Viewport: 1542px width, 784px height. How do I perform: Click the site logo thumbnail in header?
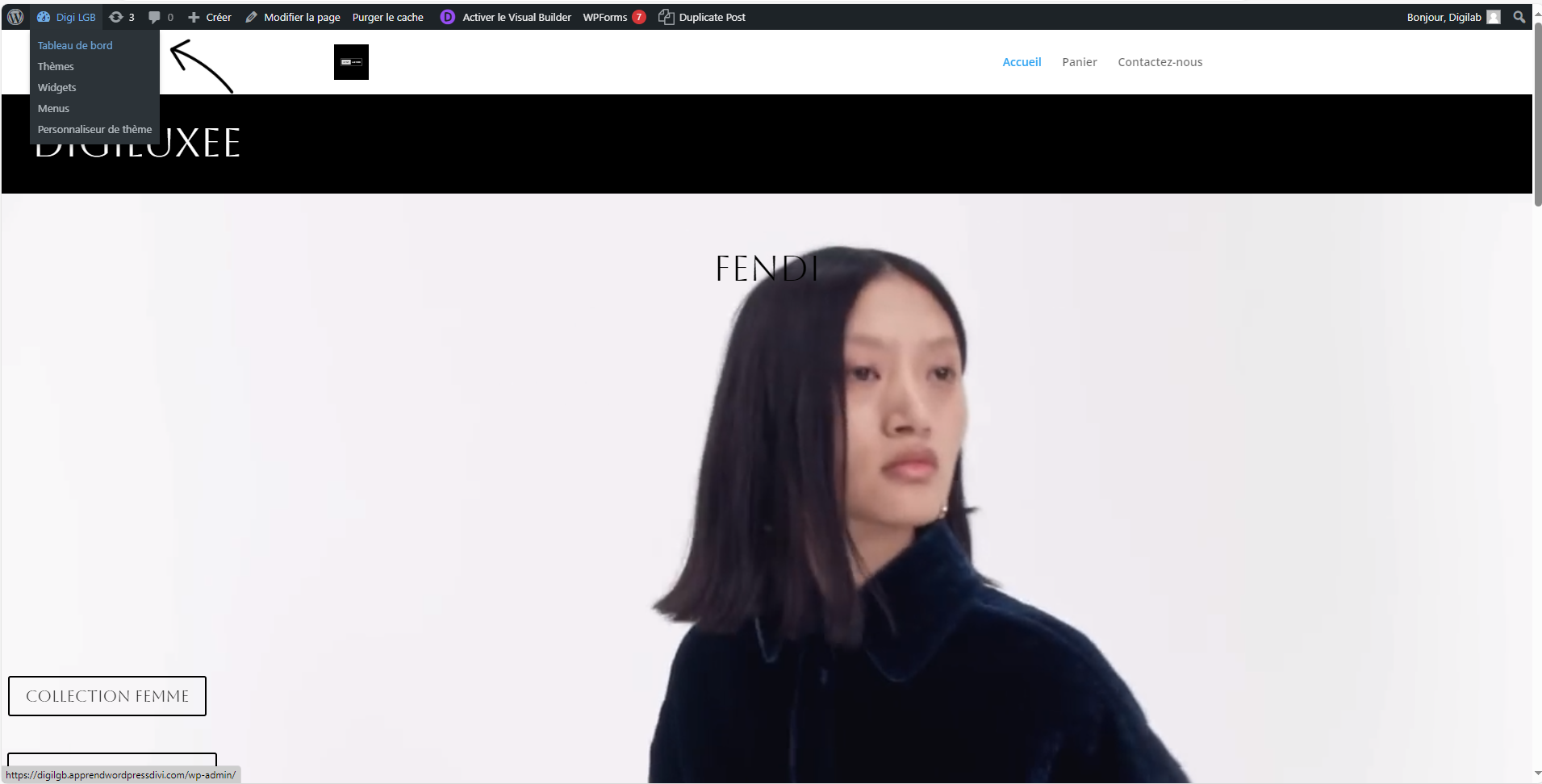(x=351, y=62)
